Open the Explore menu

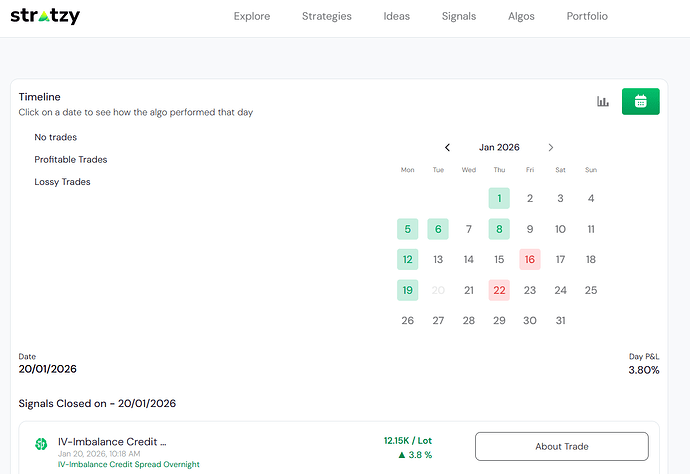pos(252,17)
